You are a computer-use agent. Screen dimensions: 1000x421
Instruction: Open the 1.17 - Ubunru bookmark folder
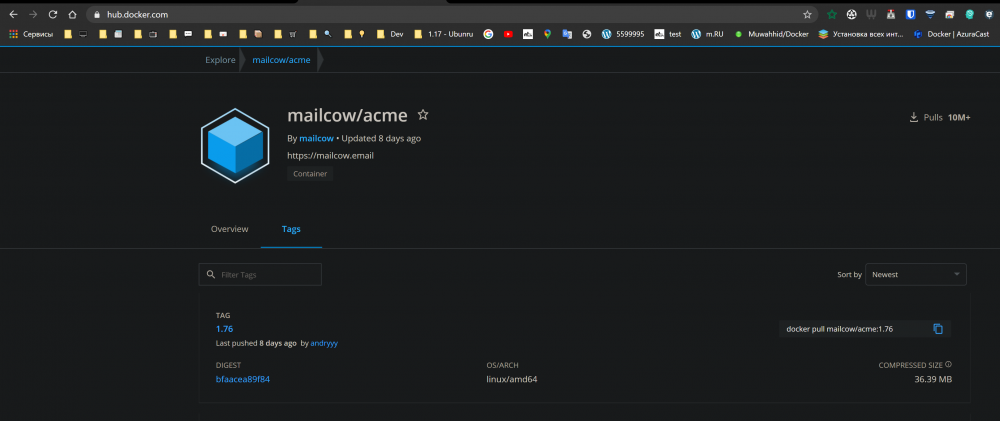tap(444, 34)
